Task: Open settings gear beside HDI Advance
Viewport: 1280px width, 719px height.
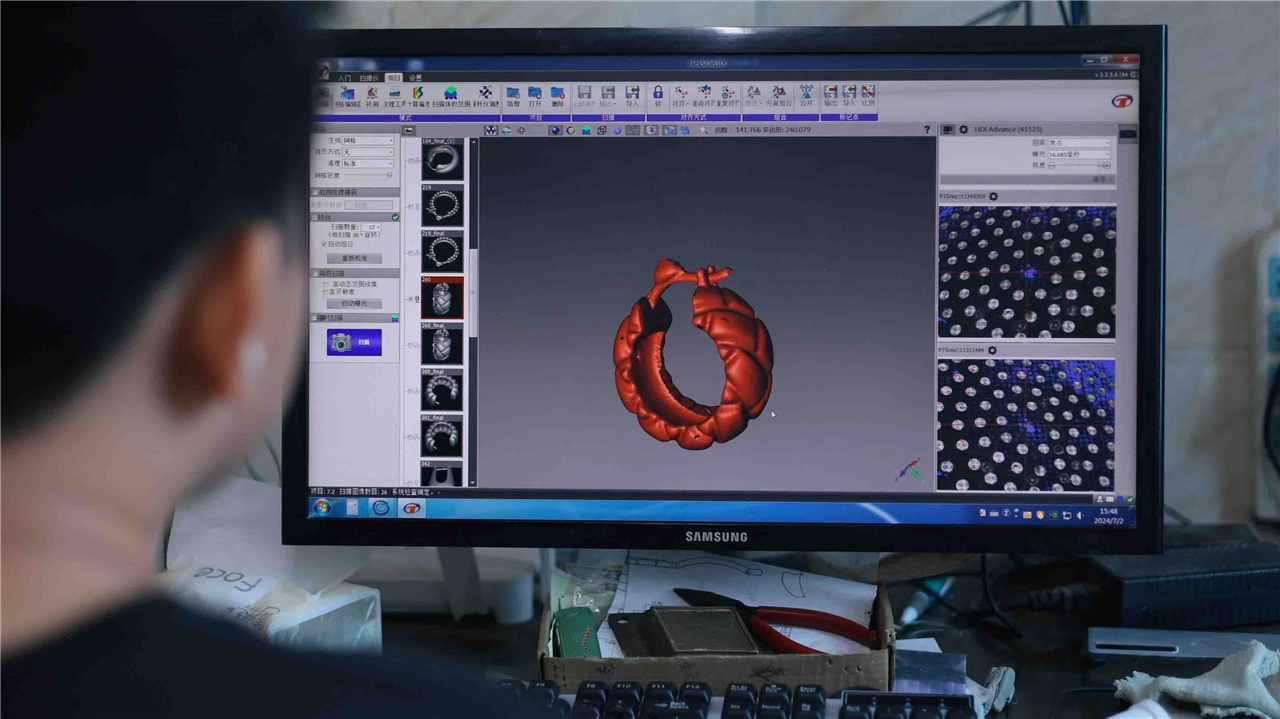Action: 963,130
